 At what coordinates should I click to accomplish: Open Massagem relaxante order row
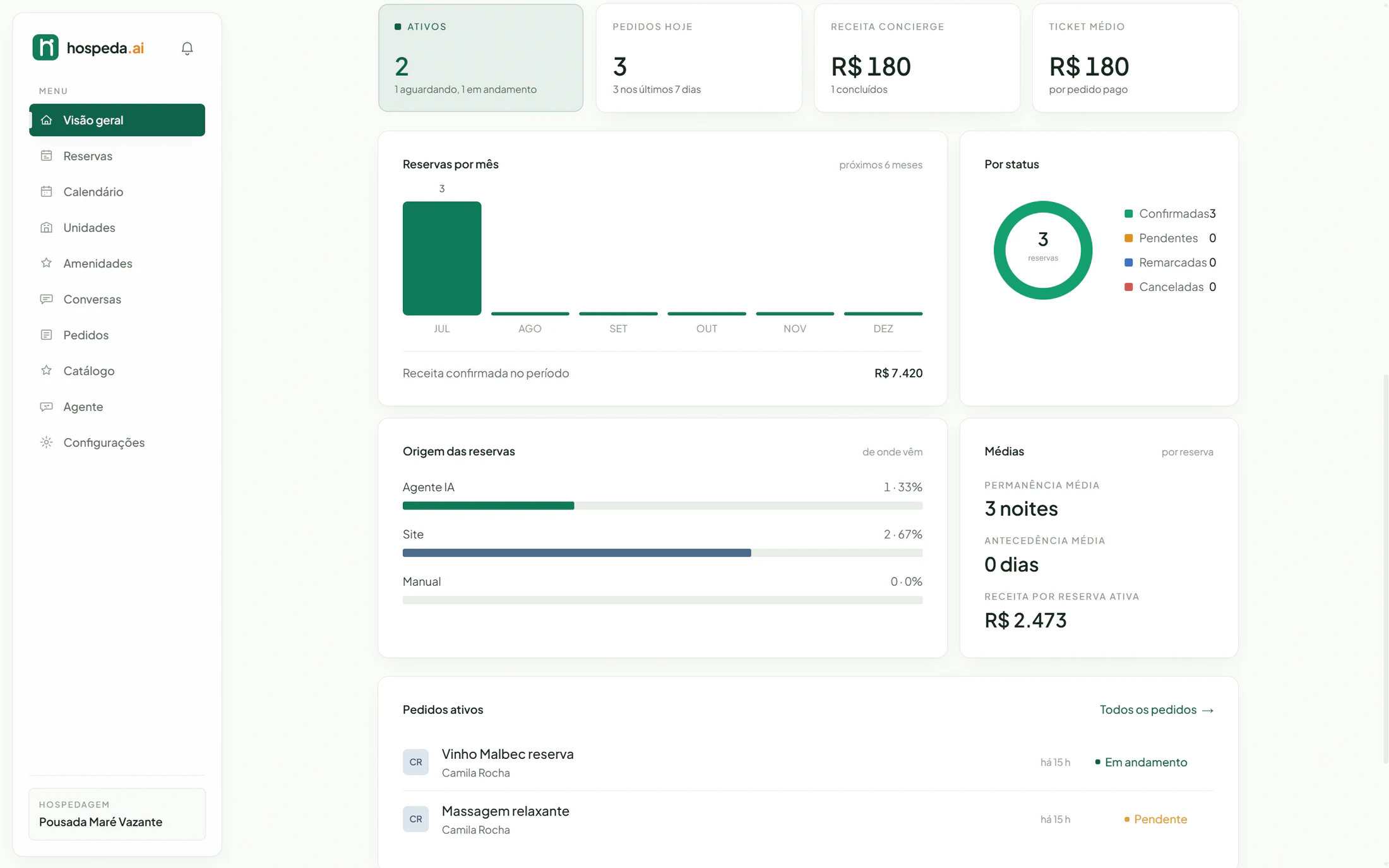coord(808,819)
